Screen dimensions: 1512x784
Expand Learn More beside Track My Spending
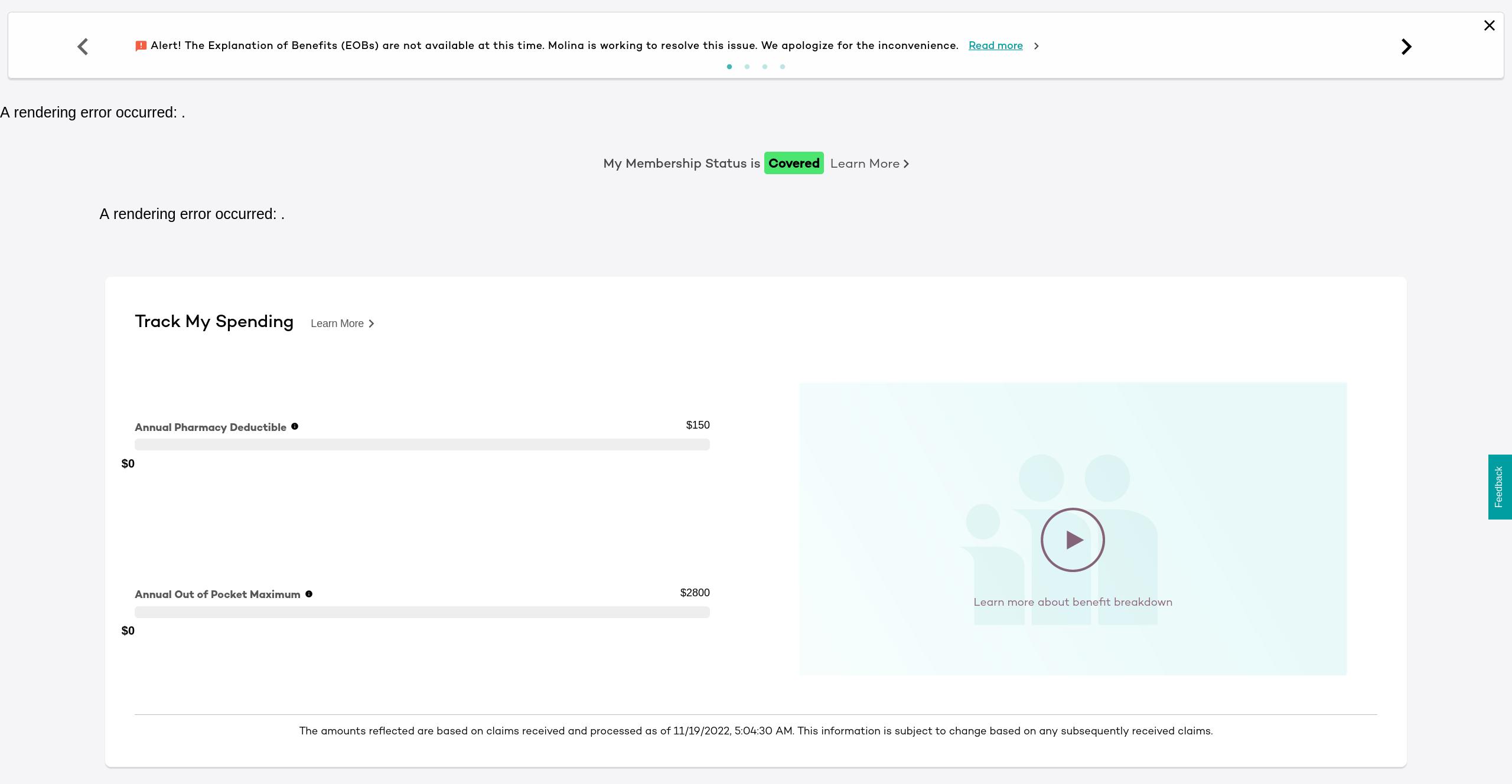(x=337, y=323)
